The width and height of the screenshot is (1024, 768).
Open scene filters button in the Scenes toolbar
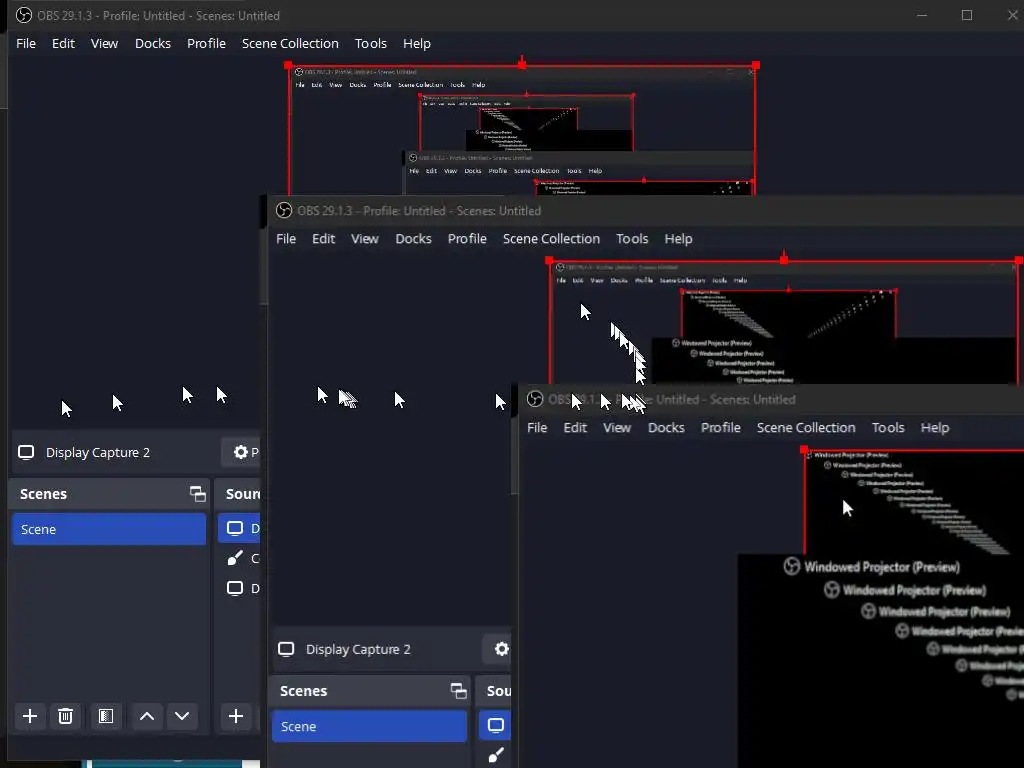pyautogui.click(x=106, y=716)
